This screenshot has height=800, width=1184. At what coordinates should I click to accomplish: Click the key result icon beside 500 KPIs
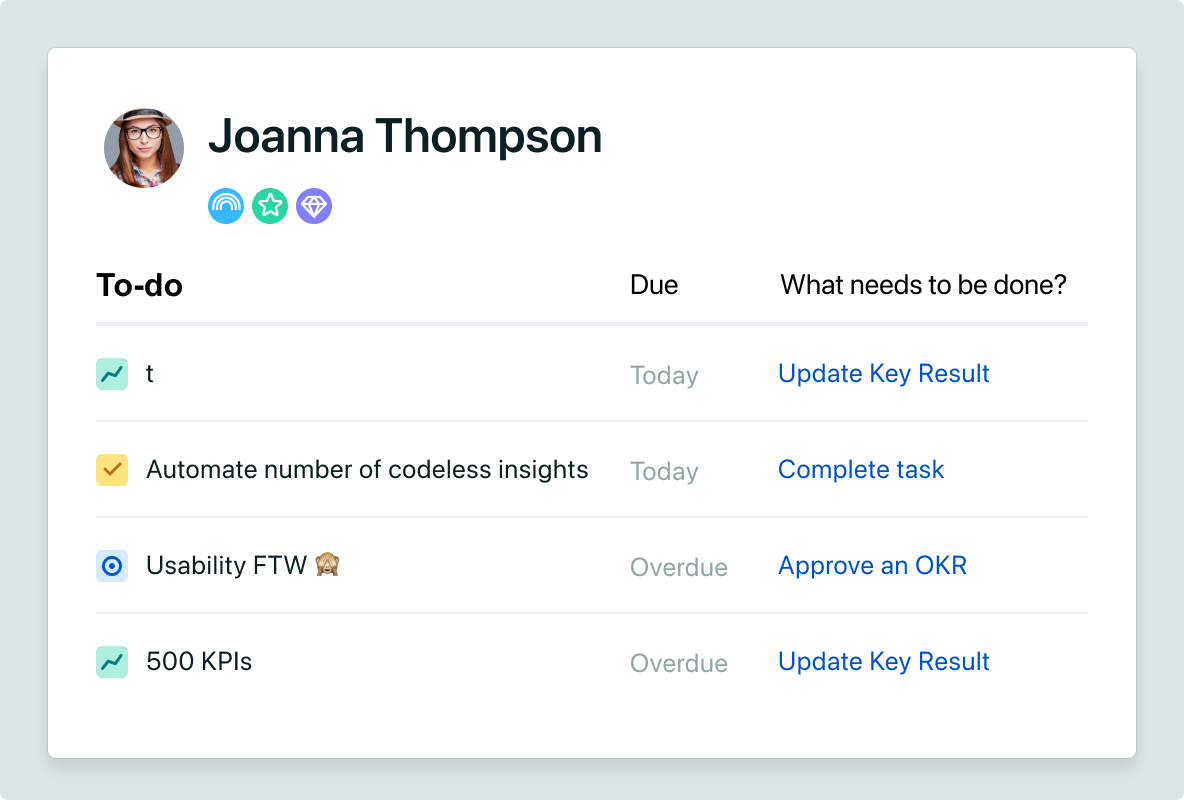[x=112, y=662]
